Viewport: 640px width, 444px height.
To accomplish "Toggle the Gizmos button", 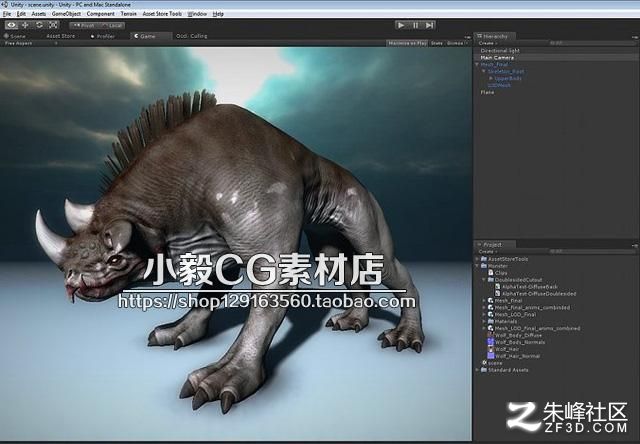I will click(x=455, y=43).
